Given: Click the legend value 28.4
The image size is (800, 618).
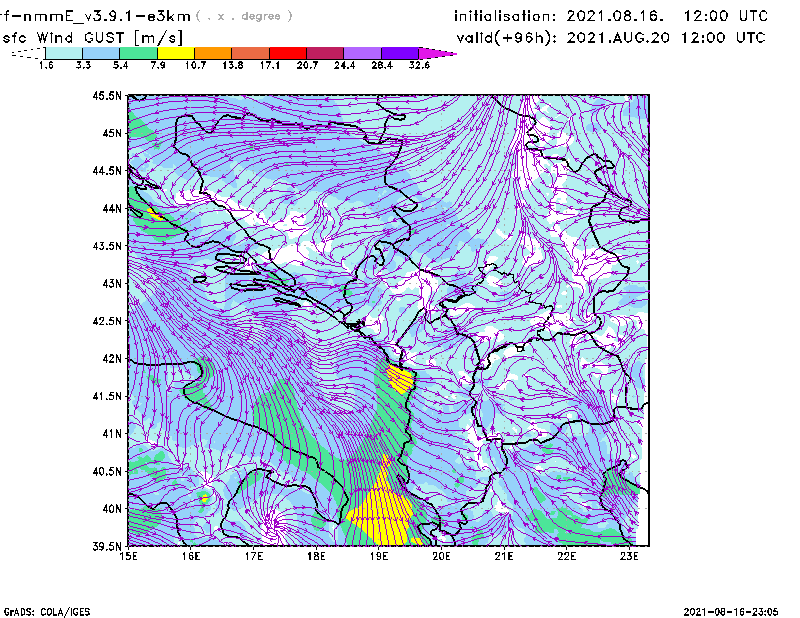Looking at the screenshot, I should click(382, 65).
